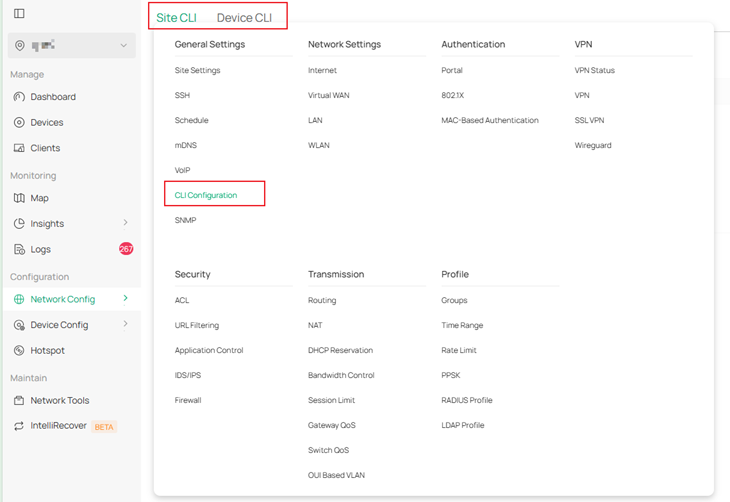Open Dashboard from the sidebar

(53, 97)
